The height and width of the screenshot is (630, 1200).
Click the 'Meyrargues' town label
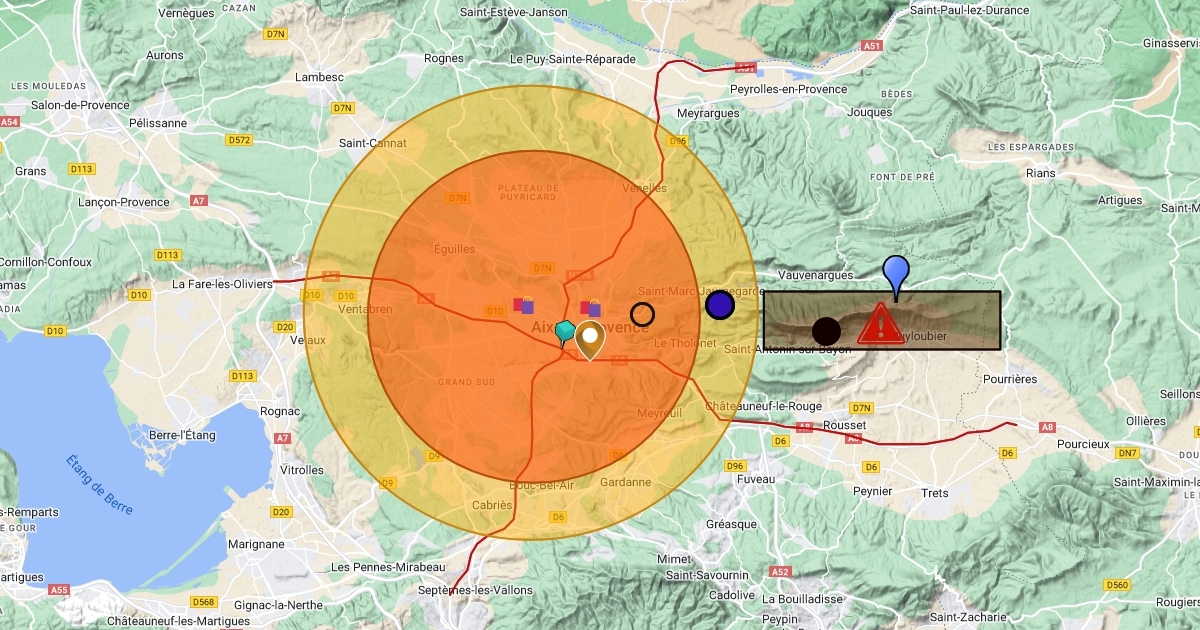708,113
